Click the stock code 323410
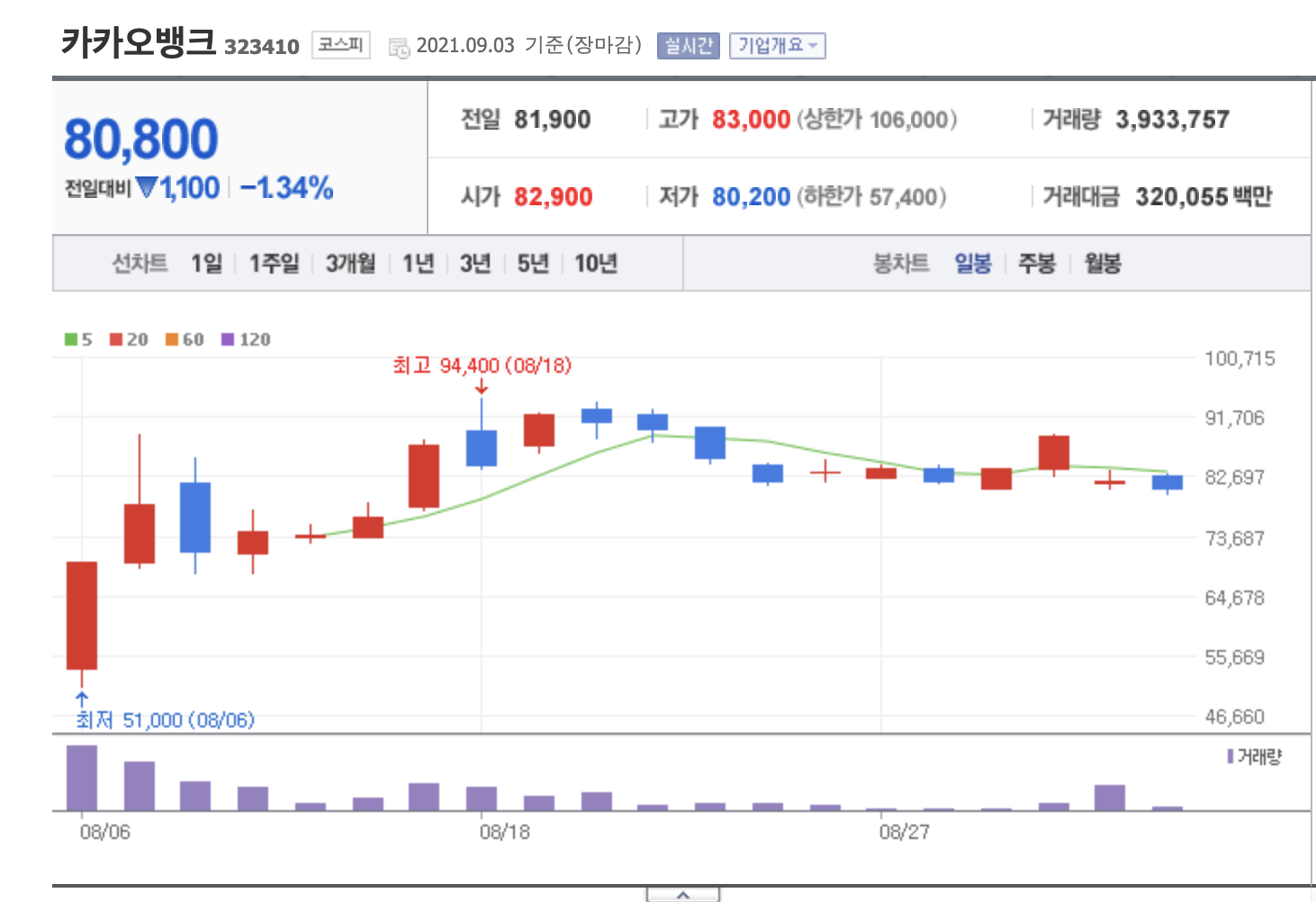 tap(262, 47)
